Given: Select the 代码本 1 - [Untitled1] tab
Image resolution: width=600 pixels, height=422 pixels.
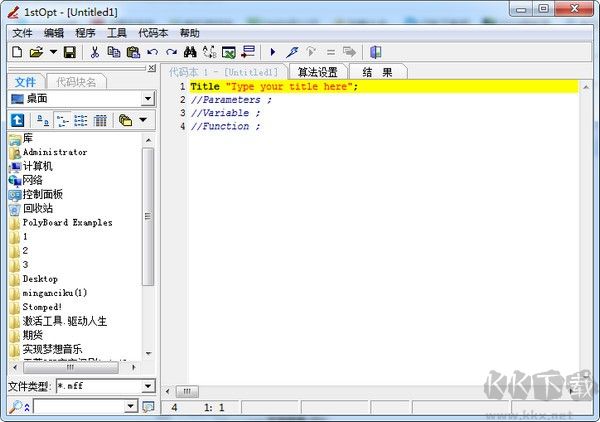Looking at the screenshot, I should [224, 72].
